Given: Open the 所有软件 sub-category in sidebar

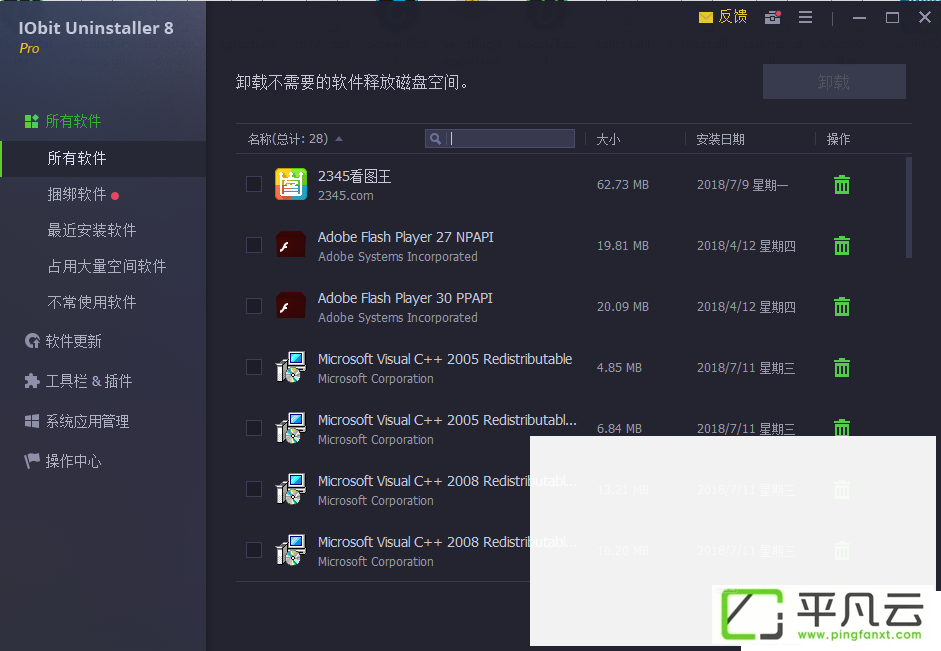Looking at the screenshot, I should click(x=103, y=158).
